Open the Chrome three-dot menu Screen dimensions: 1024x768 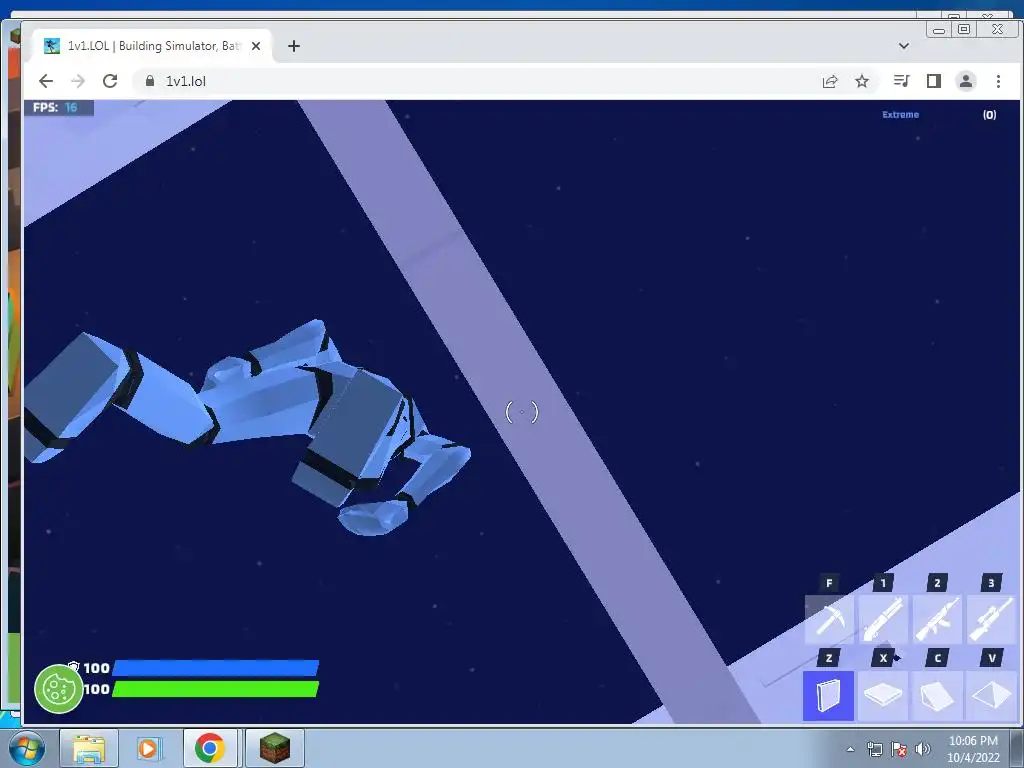[998, 81]
